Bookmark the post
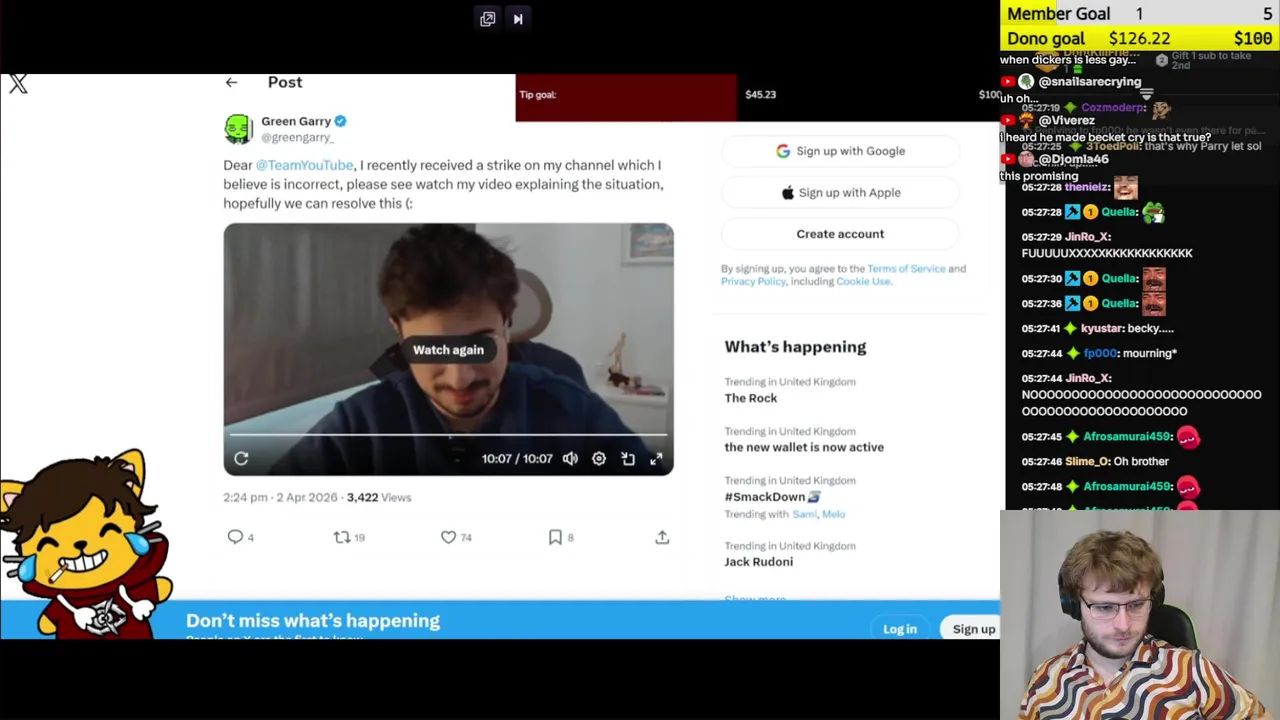 (555, 537)
